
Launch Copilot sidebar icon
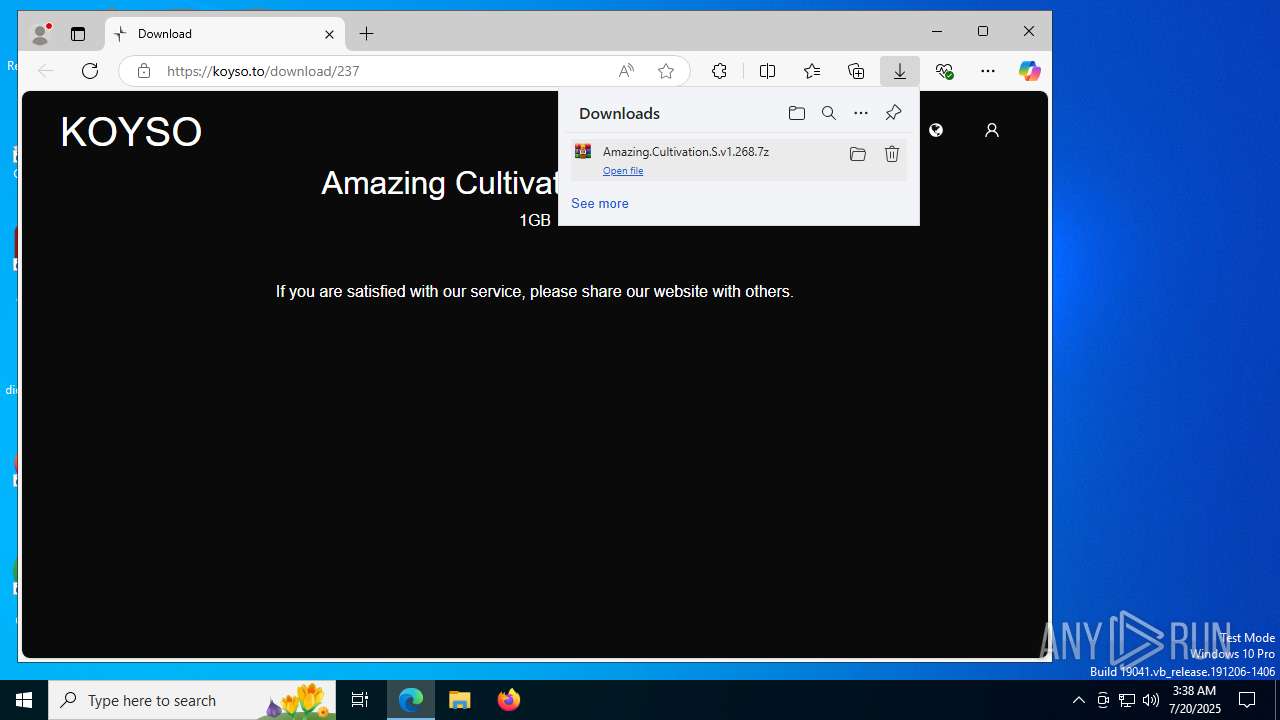(x=1029, y=71)
